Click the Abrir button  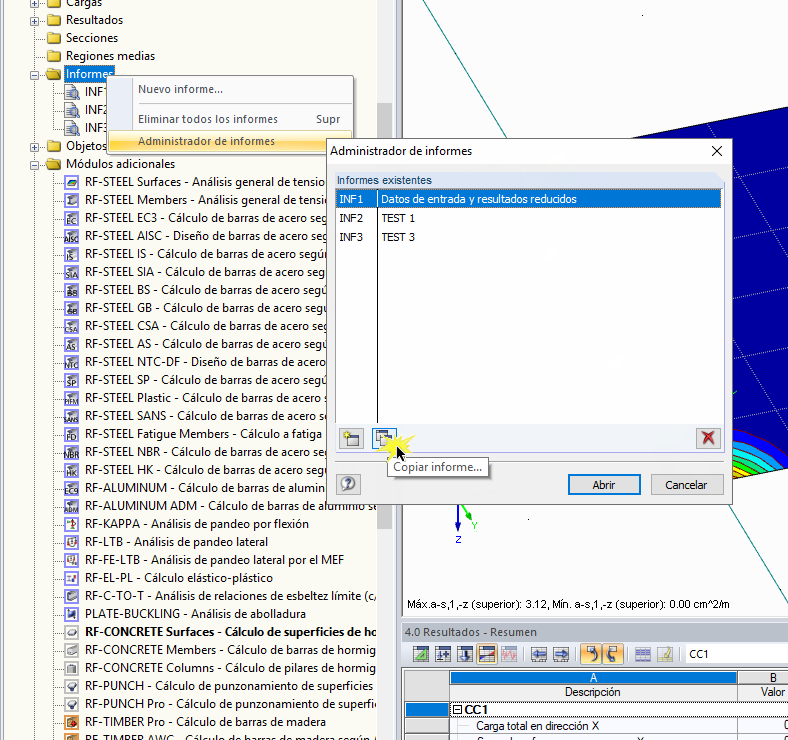point(604,485)
